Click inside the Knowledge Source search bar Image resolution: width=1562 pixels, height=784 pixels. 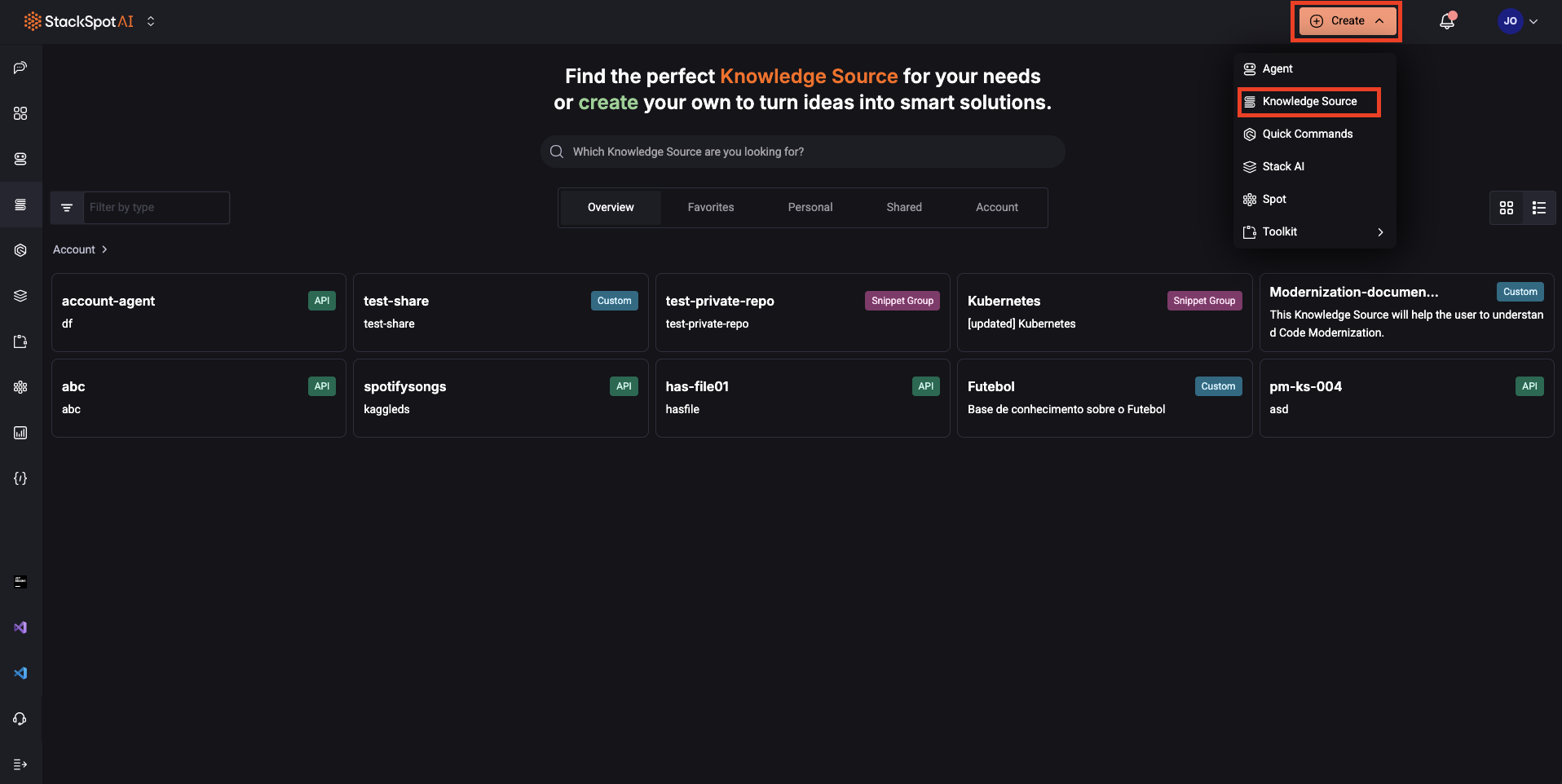[x=802, y=152]
